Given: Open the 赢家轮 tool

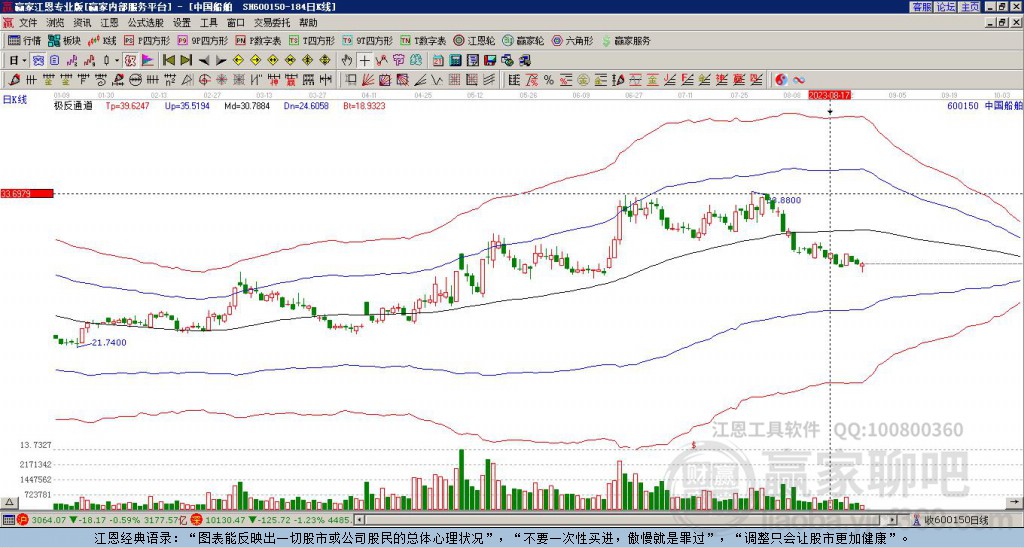Looking at the screenshot, I should [523, 40].
